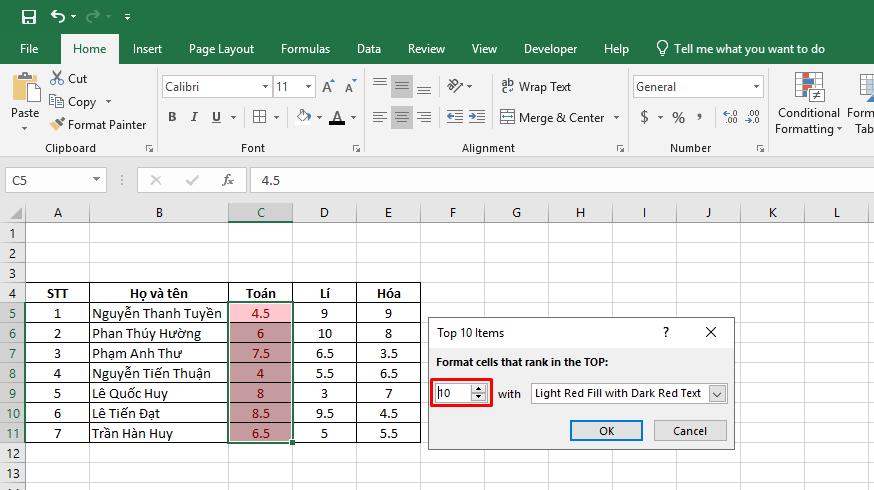Screen dimensions: 874x490
Task: Decrease font size
Action: pyautogui.click(x=350, y=86)
